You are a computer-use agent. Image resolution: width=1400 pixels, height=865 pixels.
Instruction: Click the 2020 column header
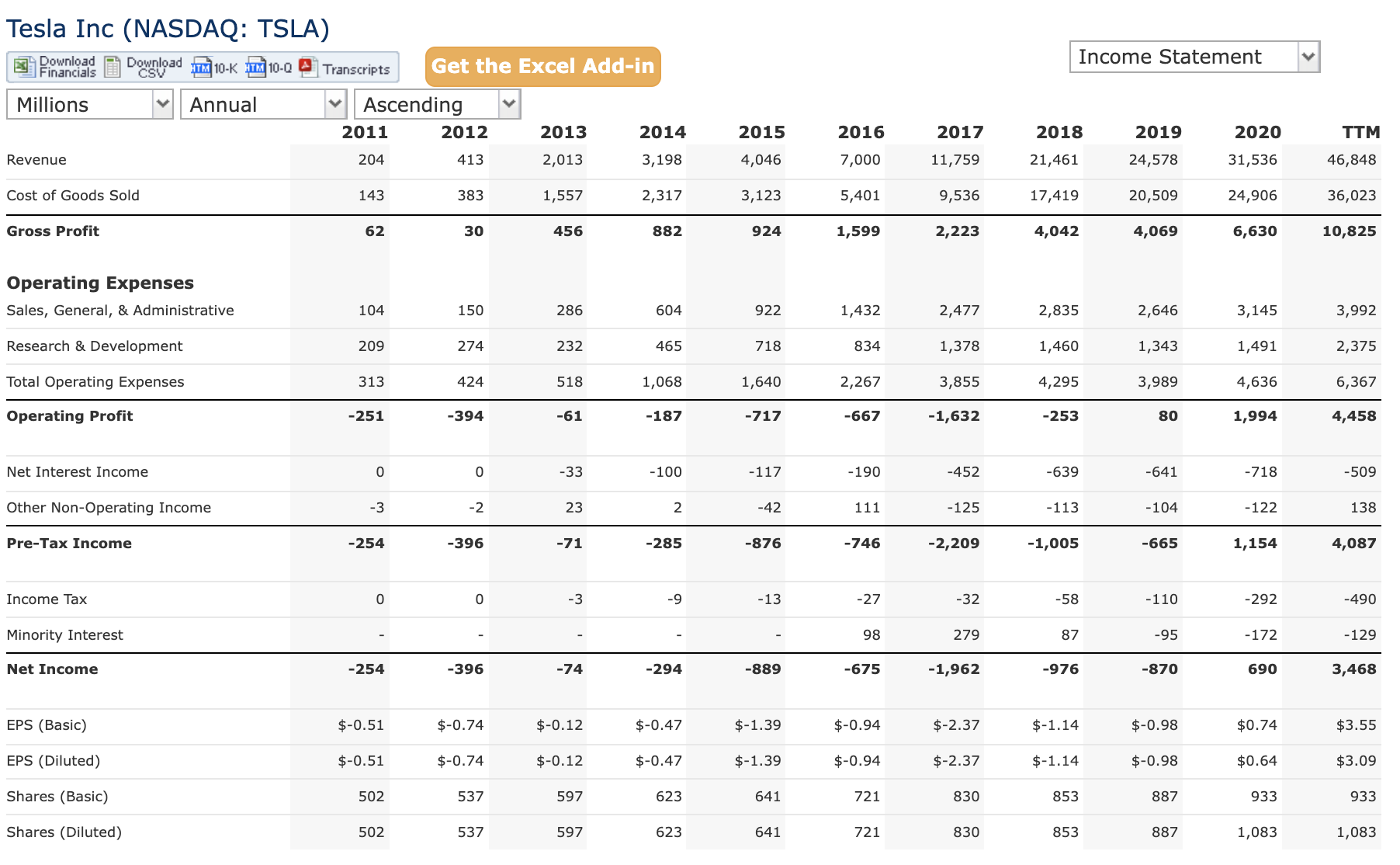click(x=1257, y=132)
